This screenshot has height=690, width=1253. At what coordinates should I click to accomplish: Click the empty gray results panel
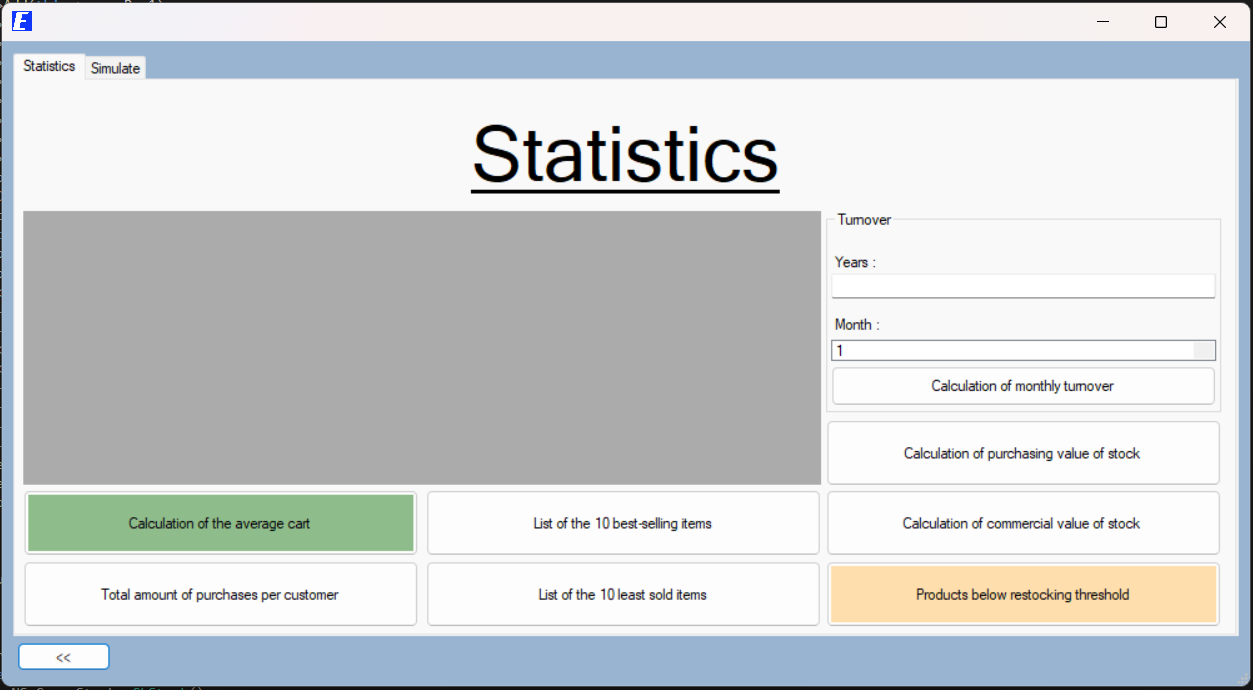(421, 347)
